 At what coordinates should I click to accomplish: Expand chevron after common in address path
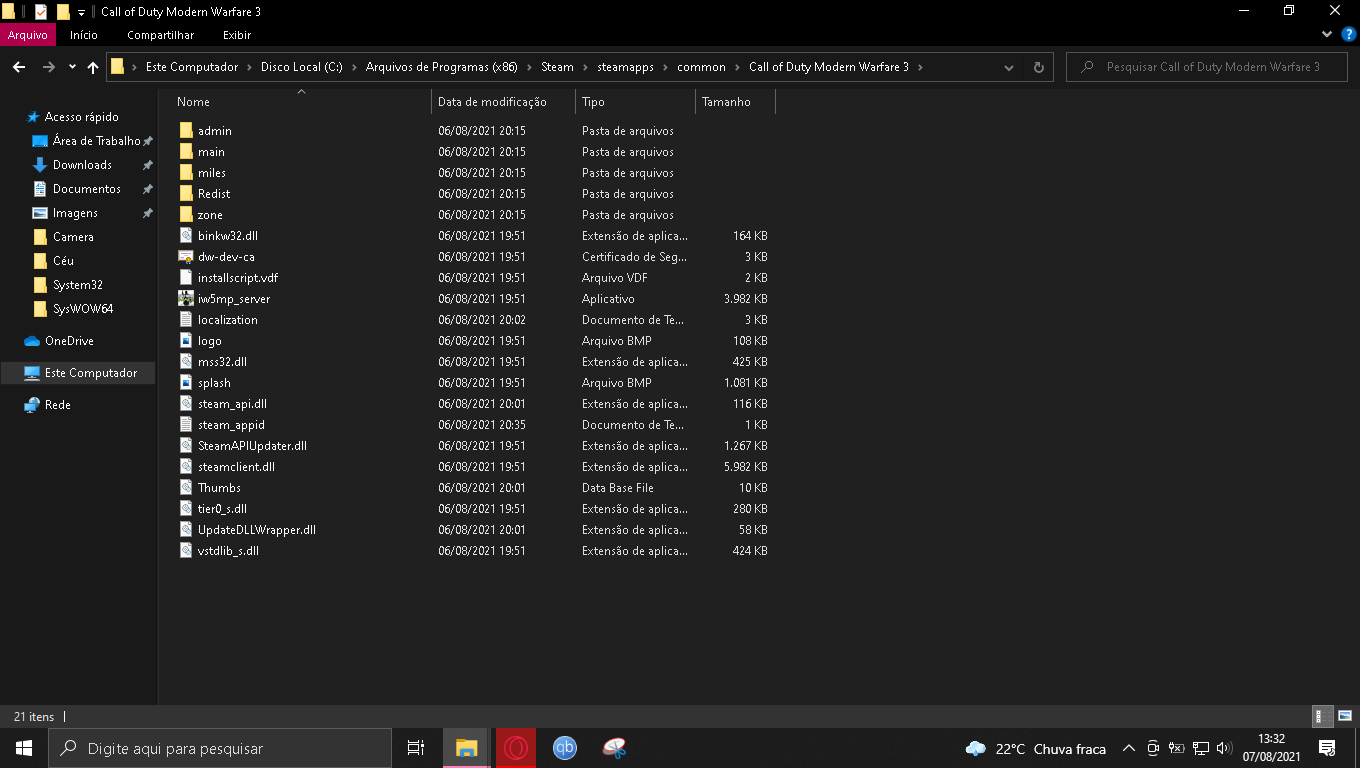pyautogui.click(x=738, y=67)
